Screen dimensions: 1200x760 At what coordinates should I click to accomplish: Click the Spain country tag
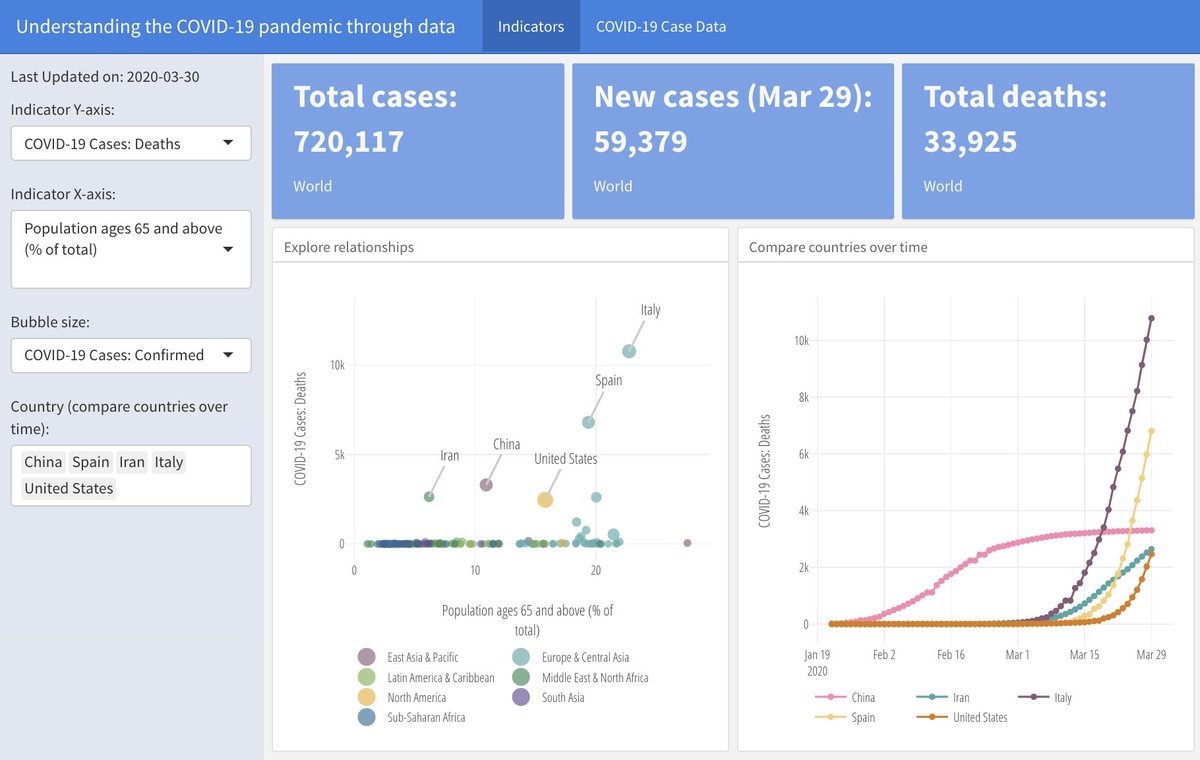91,462
